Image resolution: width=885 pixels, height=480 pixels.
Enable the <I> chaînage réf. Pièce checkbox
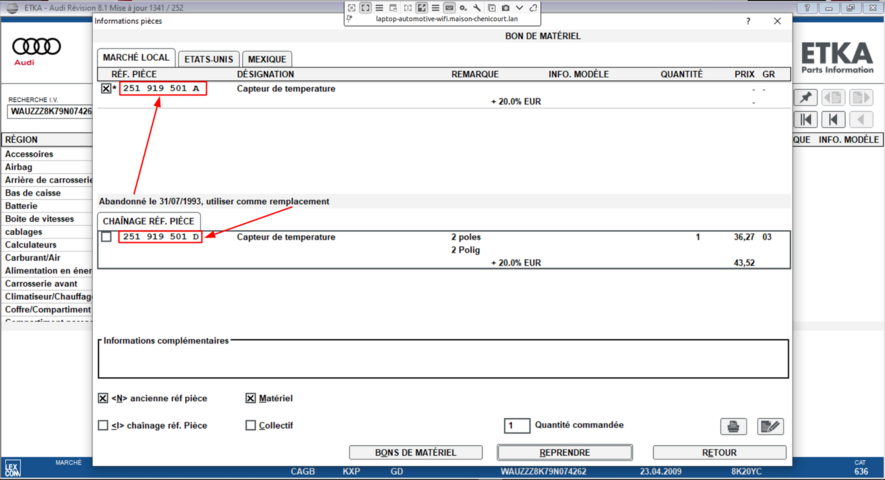tap(103, 425)
